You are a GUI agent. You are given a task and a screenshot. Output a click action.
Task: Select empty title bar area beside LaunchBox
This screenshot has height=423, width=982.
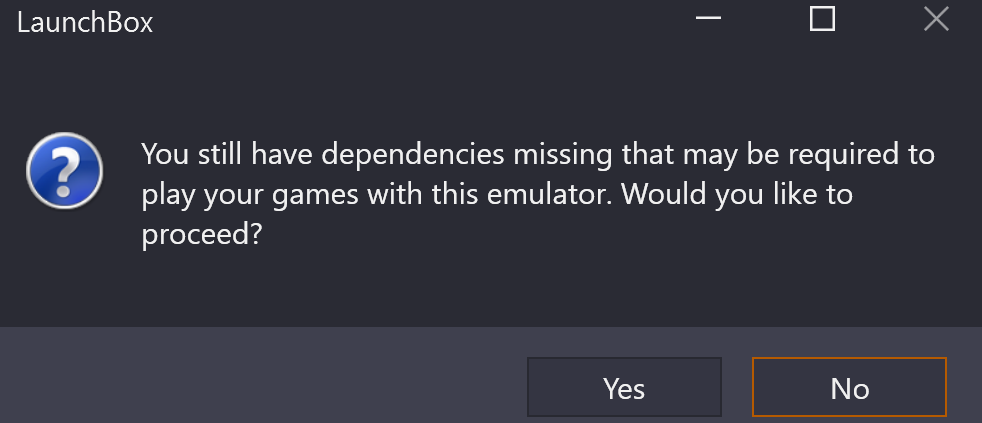coord(420,22)
